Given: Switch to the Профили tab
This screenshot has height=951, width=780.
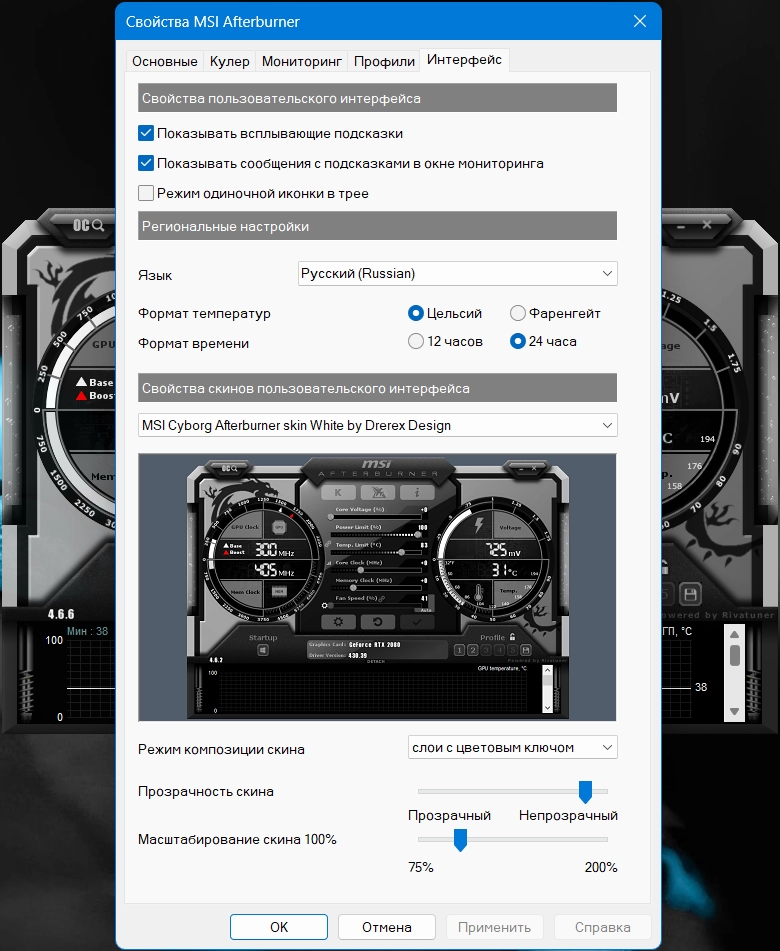Looking at the screenshot, I should tap(384, 61).
